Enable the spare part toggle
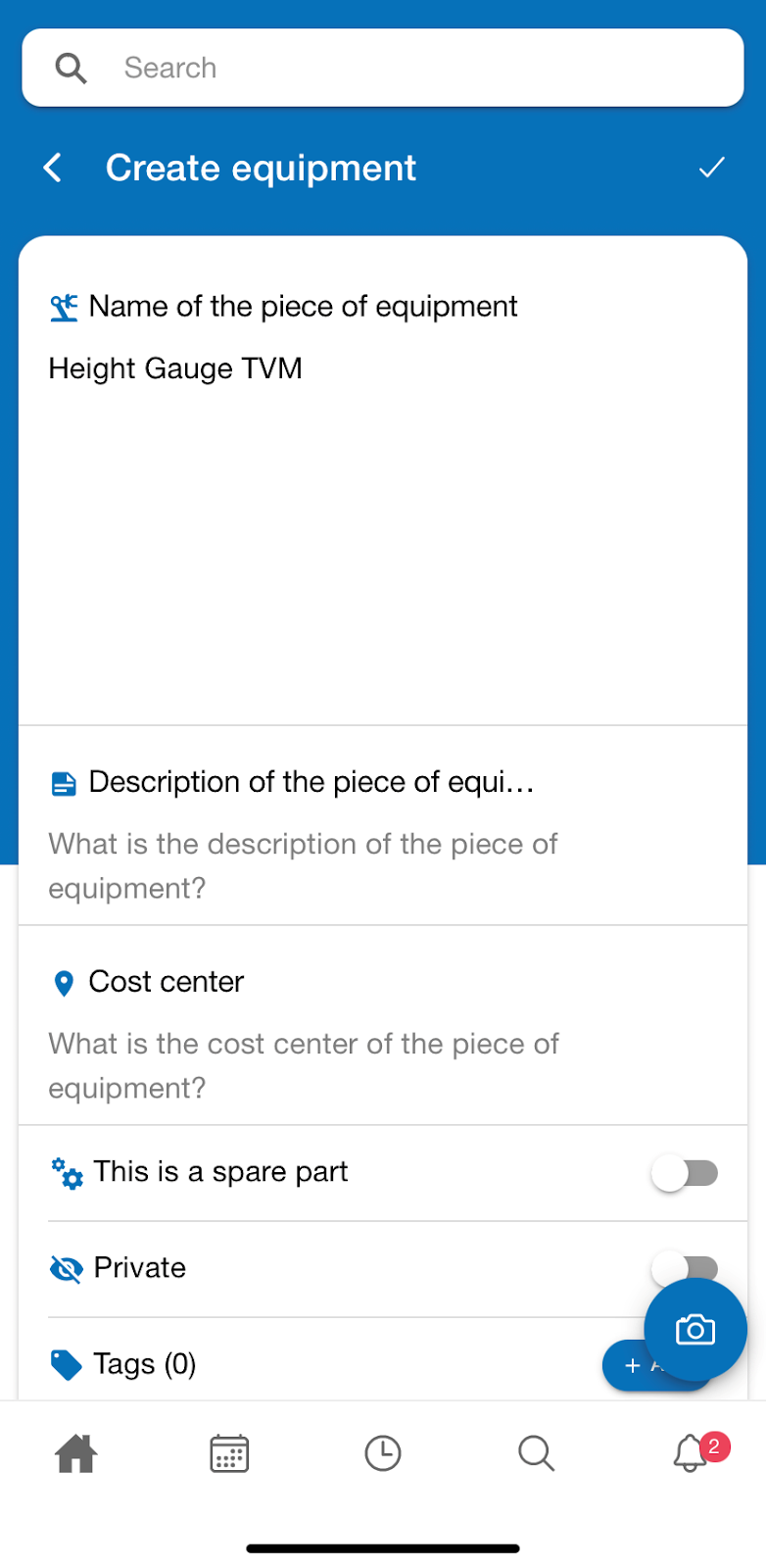The width and height of the screenshot is (766, 1568). [685, 1172]
